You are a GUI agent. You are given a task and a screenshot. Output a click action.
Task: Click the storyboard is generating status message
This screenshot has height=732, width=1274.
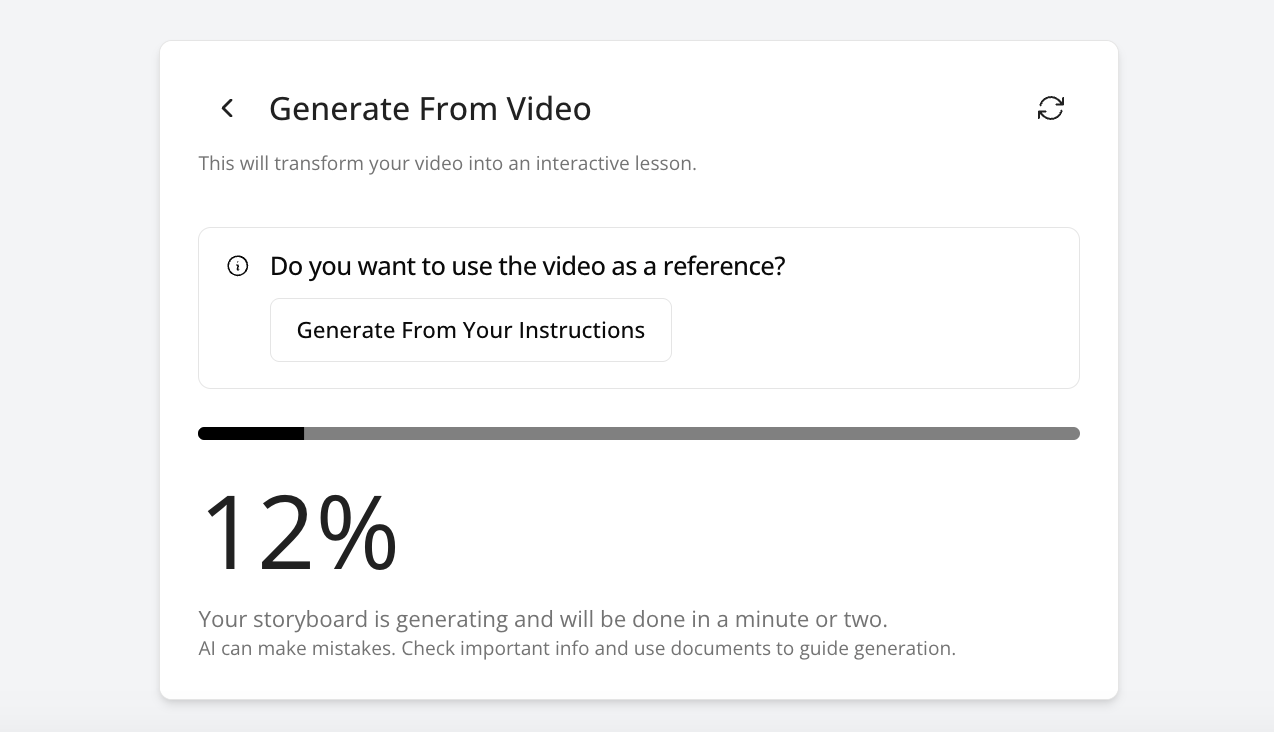[x=542, y=619]
